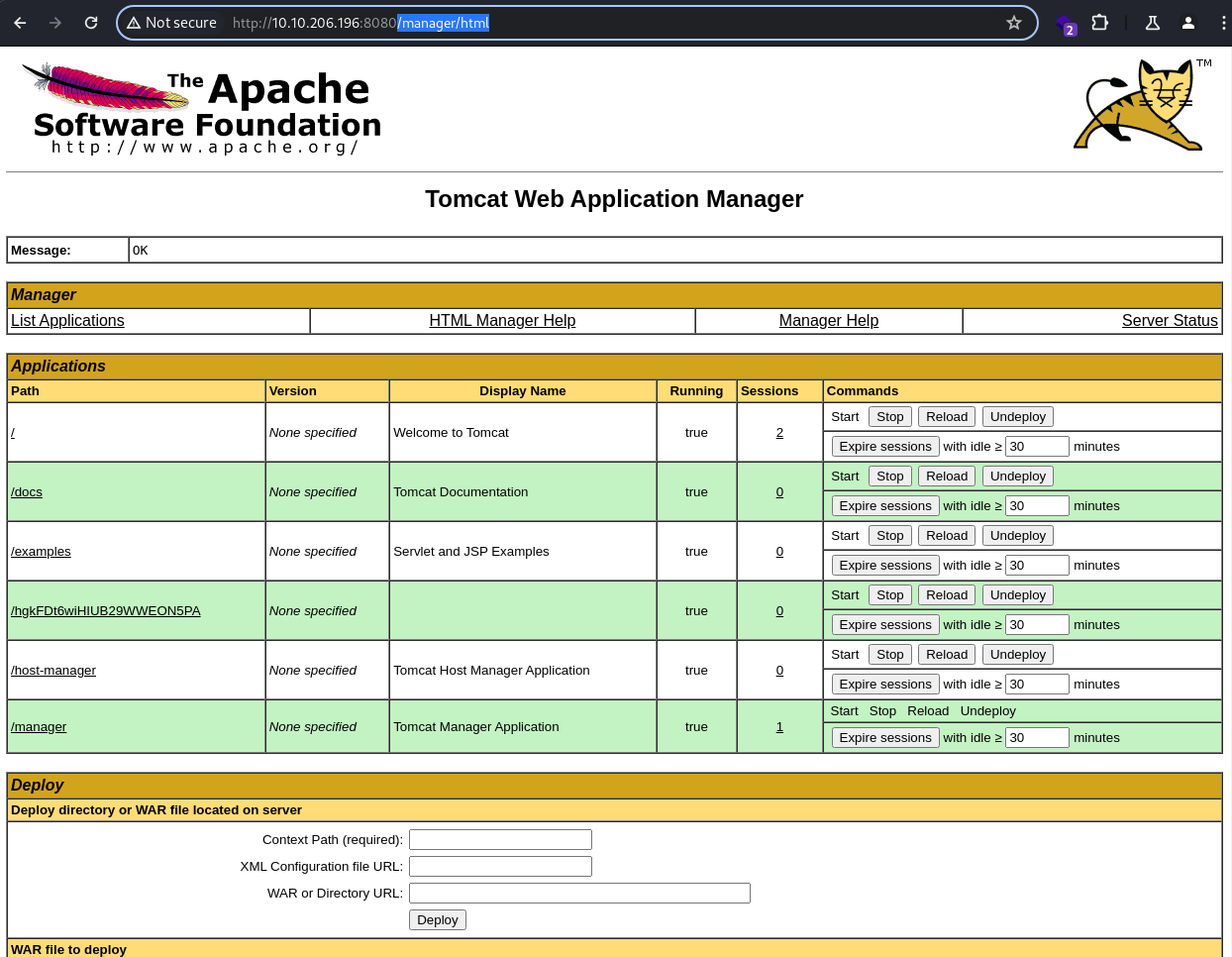Click the Context Path input field
This screenshot has width=1232, height=957.
coord(500,840)
